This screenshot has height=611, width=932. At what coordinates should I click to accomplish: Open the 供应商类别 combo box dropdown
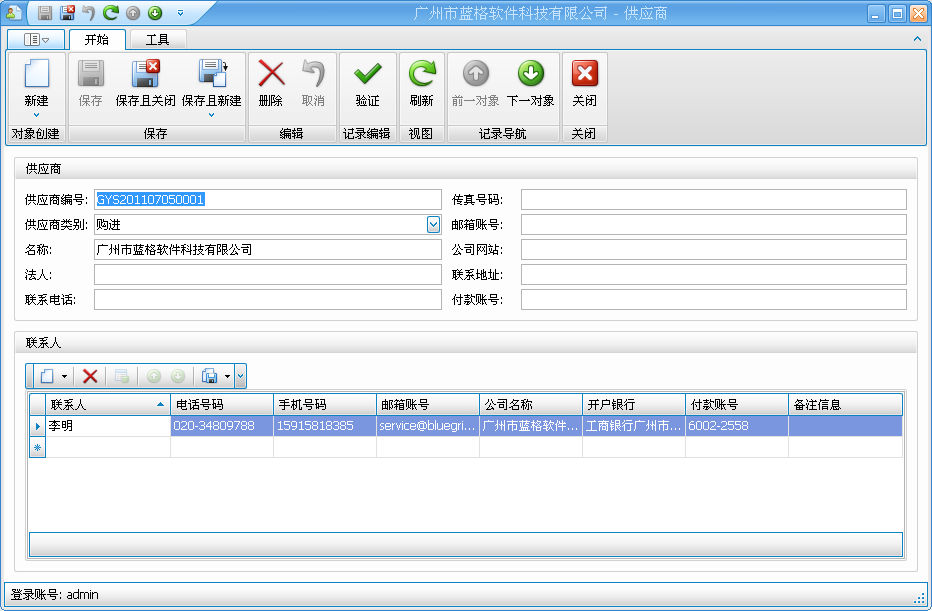click(433, 225)
